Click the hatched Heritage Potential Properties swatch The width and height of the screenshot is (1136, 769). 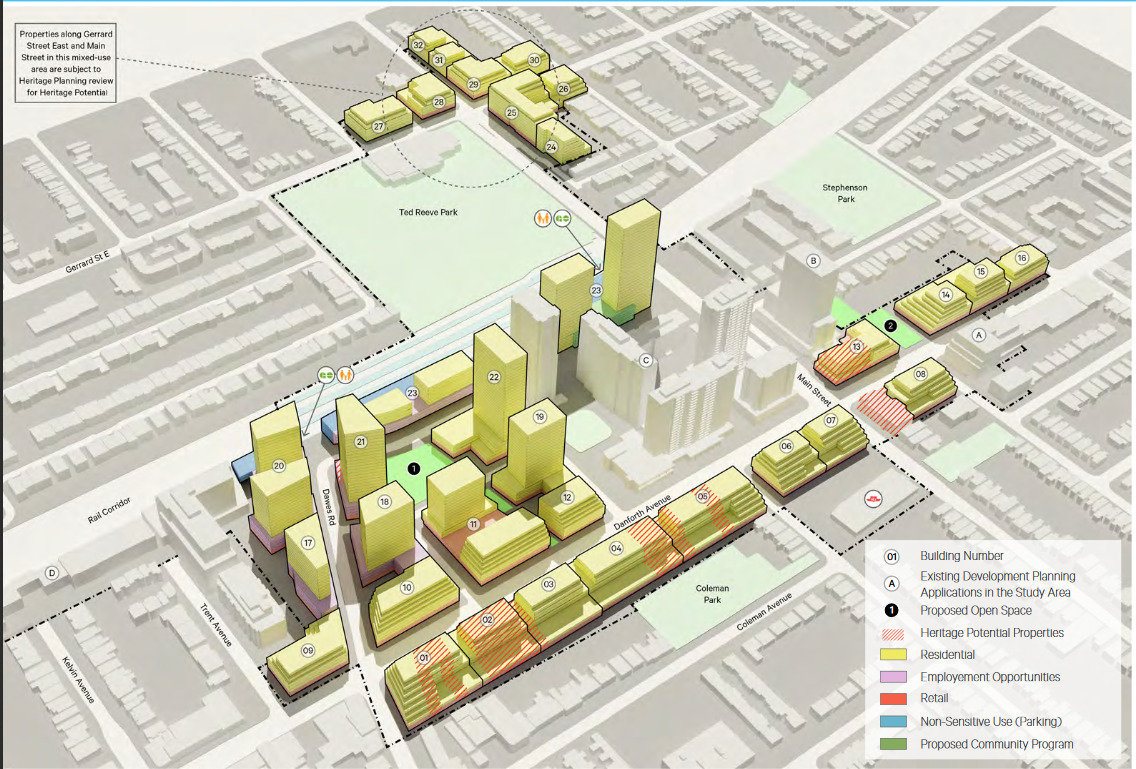click(892, 633)
